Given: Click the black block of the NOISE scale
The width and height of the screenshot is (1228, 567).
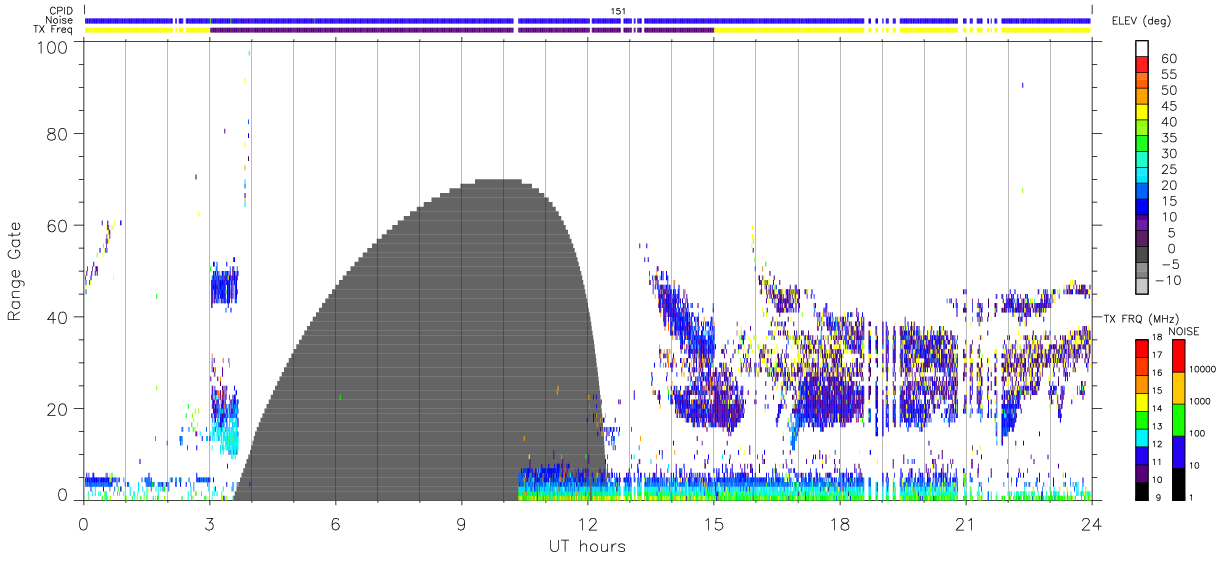Looking at the screenshot, I should pos(1178,482).
